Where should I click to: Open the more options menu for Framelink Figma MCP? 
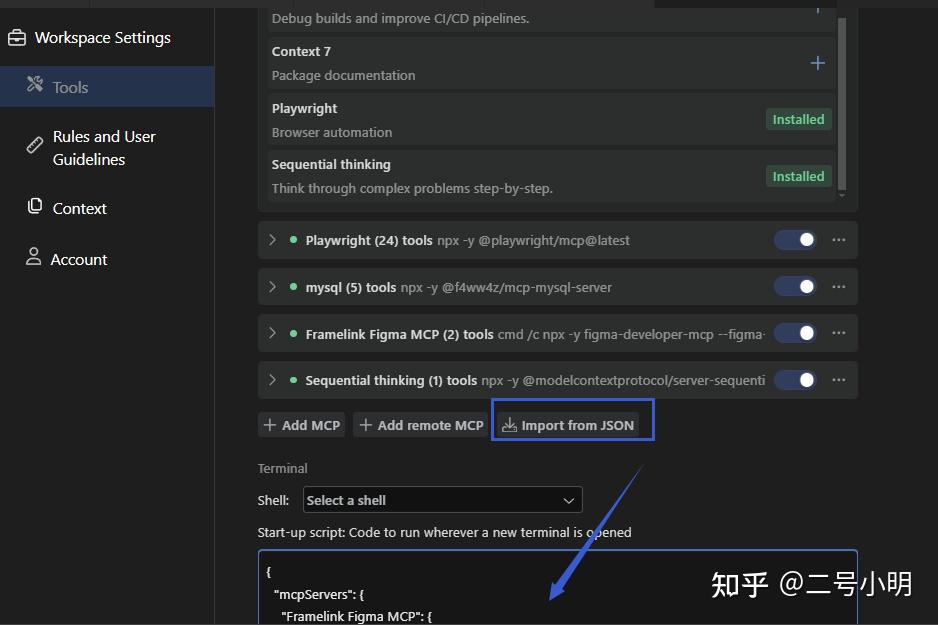click(x=839, y=333)
